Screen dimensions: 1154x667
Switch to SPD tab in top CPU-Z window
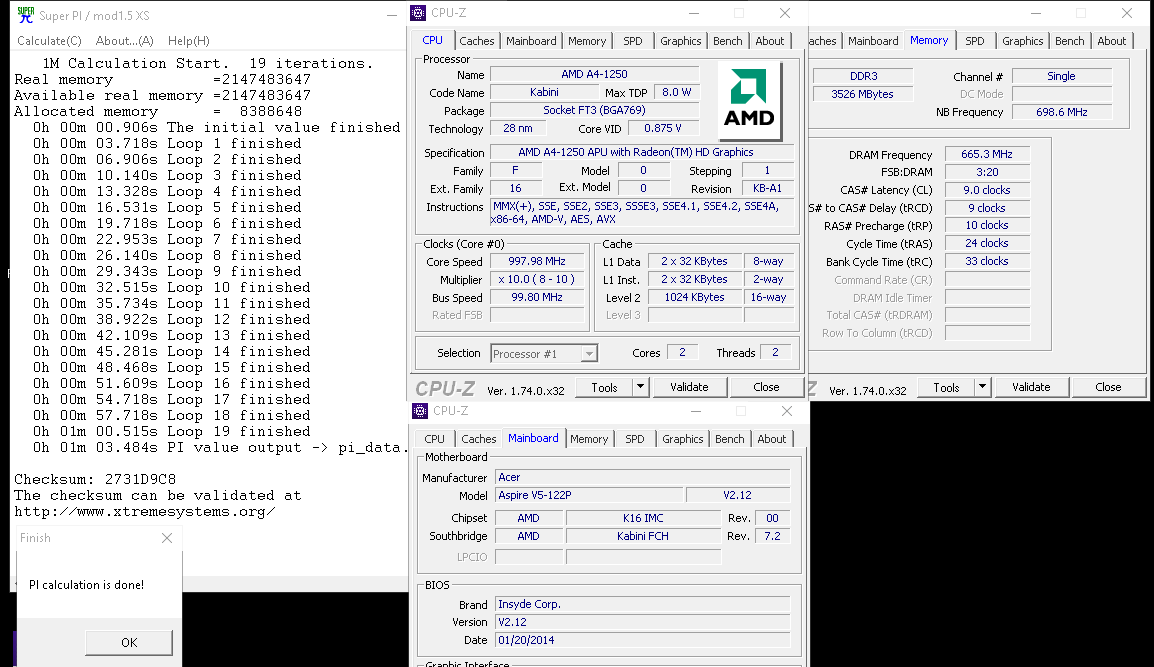click(x=633, y=41)
